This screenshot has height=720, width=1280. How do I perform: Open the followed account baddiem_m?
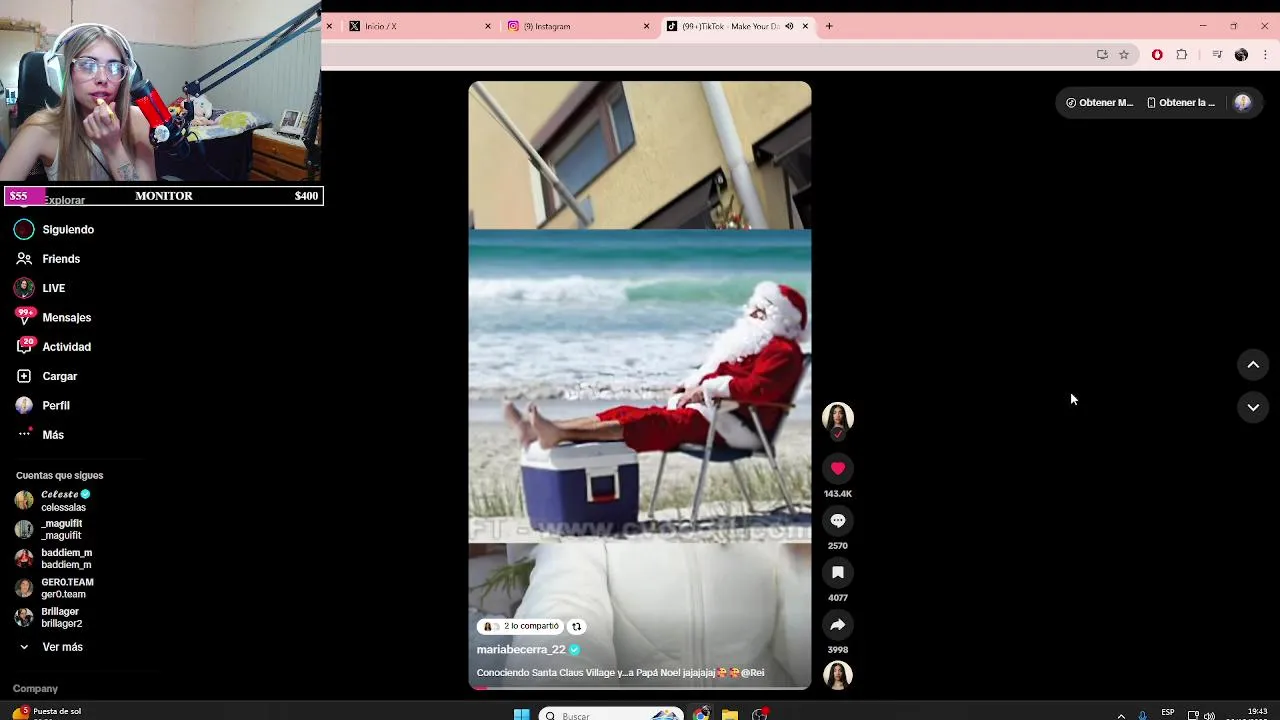54,559
